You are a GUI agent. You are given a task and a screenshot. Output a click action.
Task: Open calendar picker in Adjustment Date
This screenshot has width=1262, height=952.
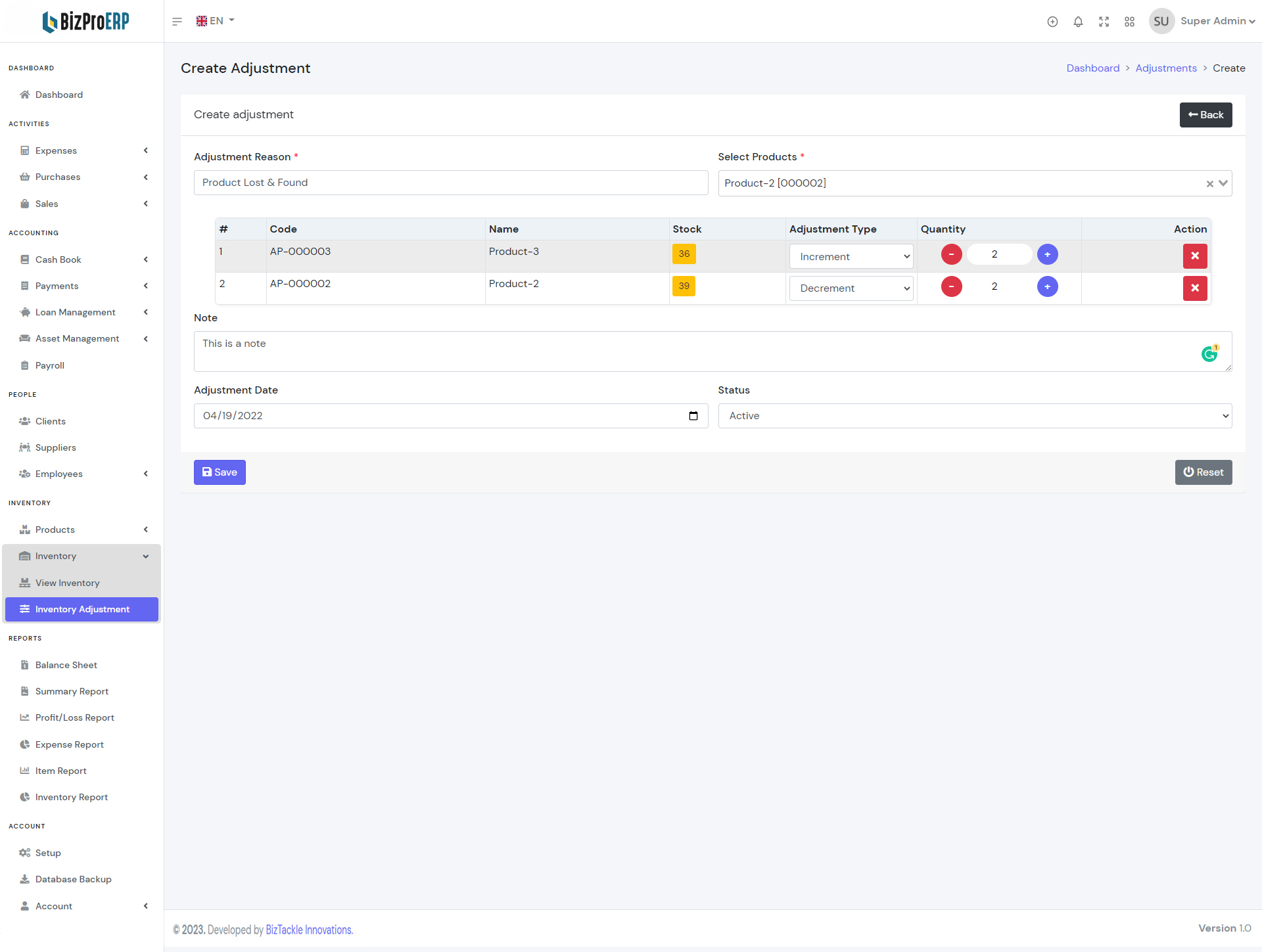pyautogui.click(x=693, y=416)
